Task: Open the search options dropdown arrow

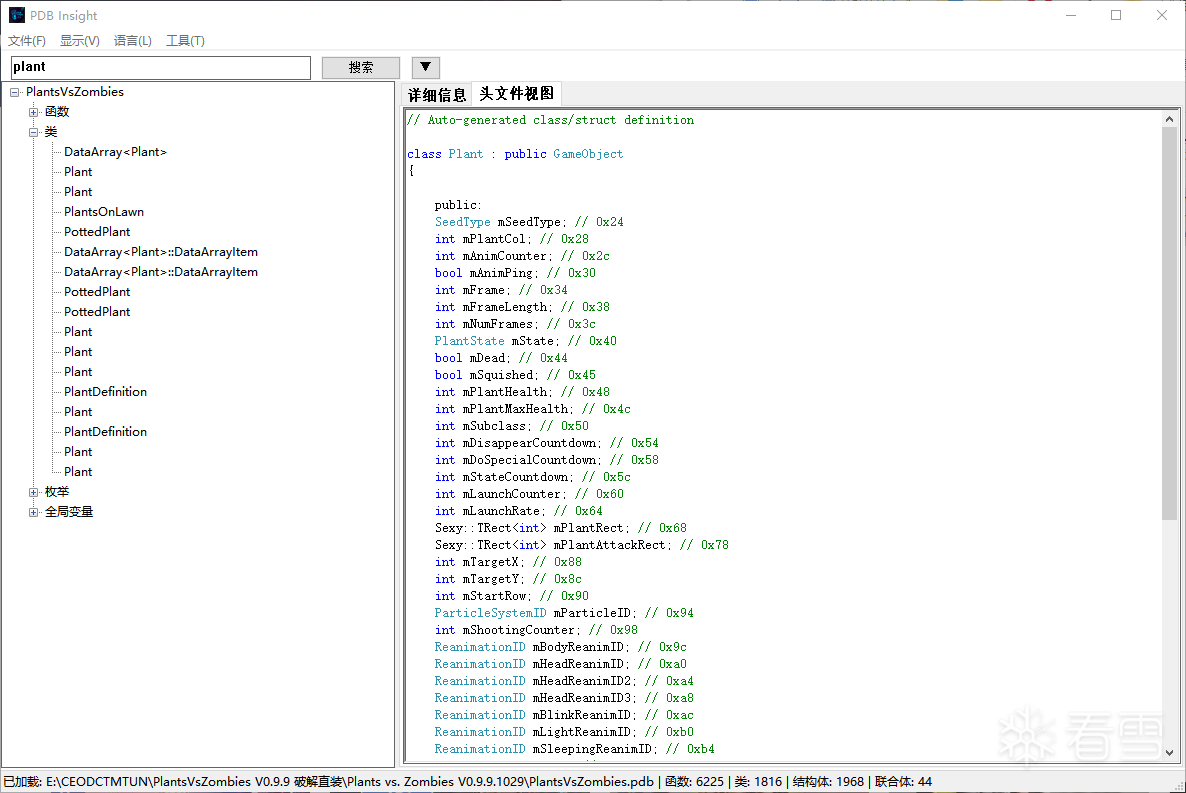Action: (425, 67)
